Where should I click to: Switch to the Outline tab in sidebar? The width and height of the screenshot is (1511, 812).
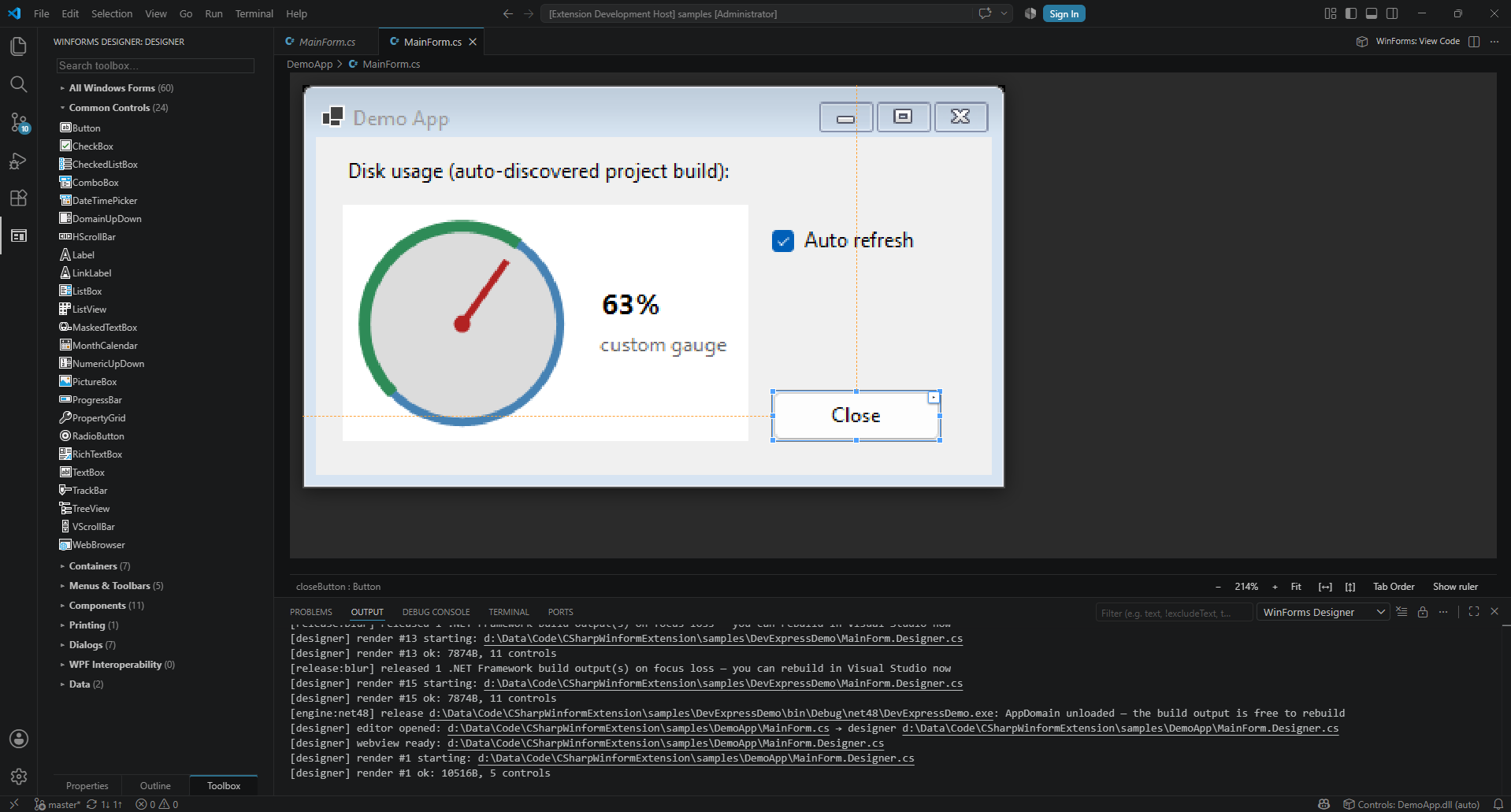[155, 786]
